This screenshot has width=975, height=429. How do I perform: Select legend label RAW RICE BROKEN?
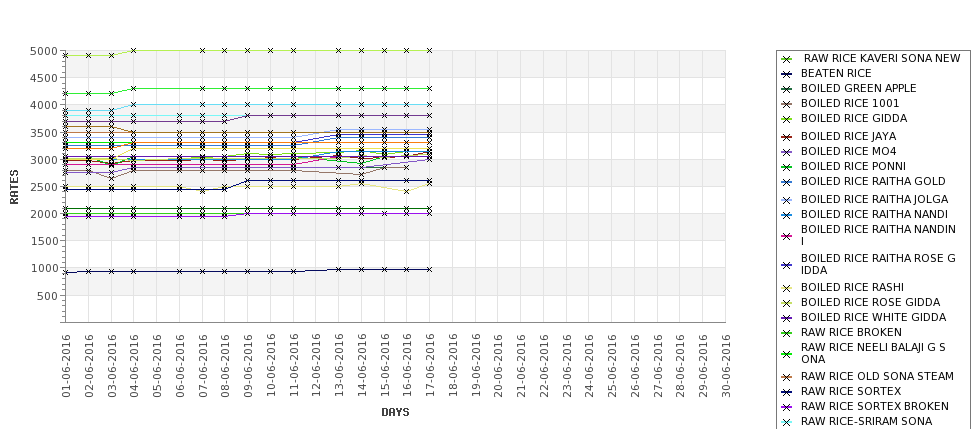coord(851,332)
